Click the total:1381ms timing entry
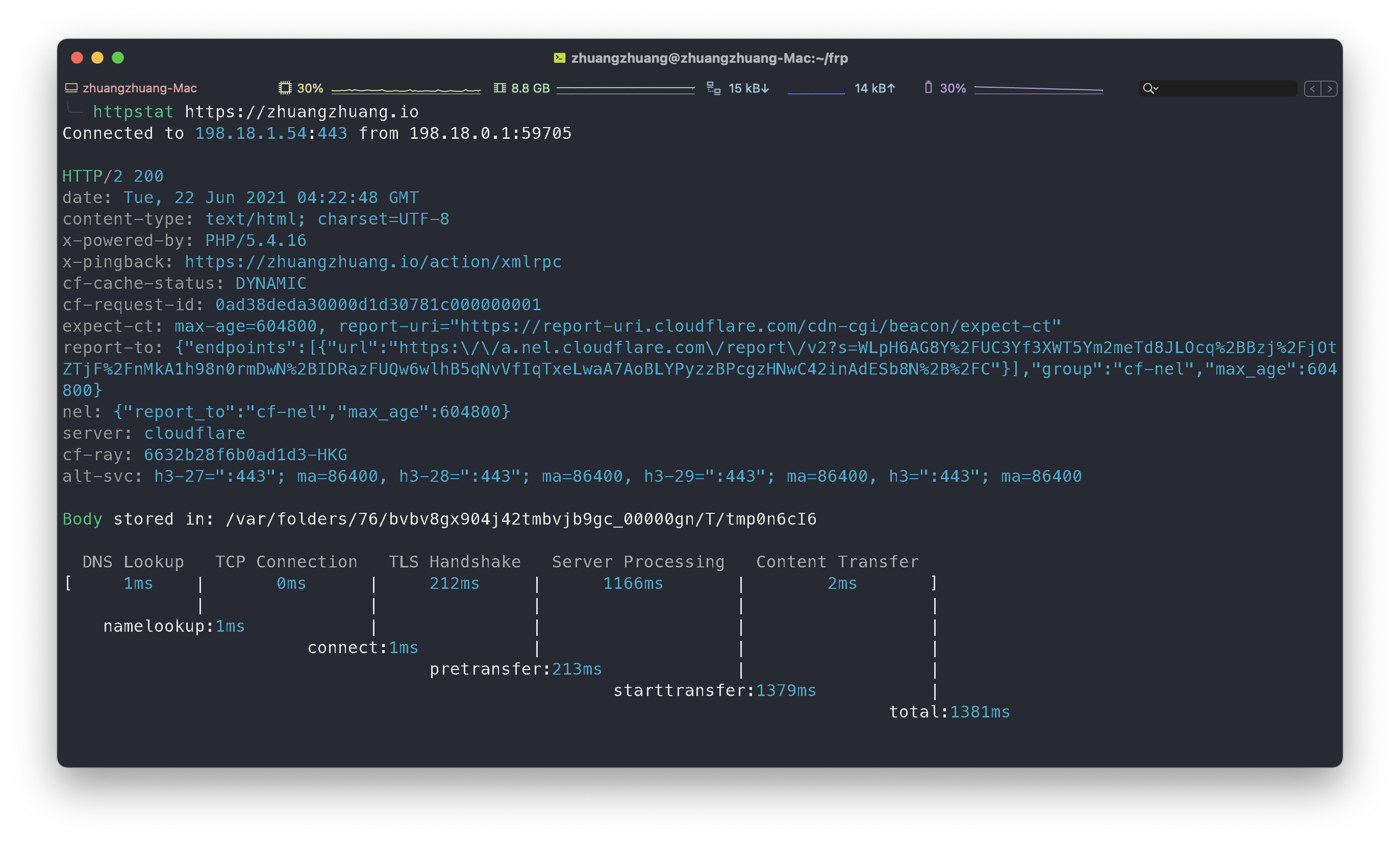 [x=949, y=712]
